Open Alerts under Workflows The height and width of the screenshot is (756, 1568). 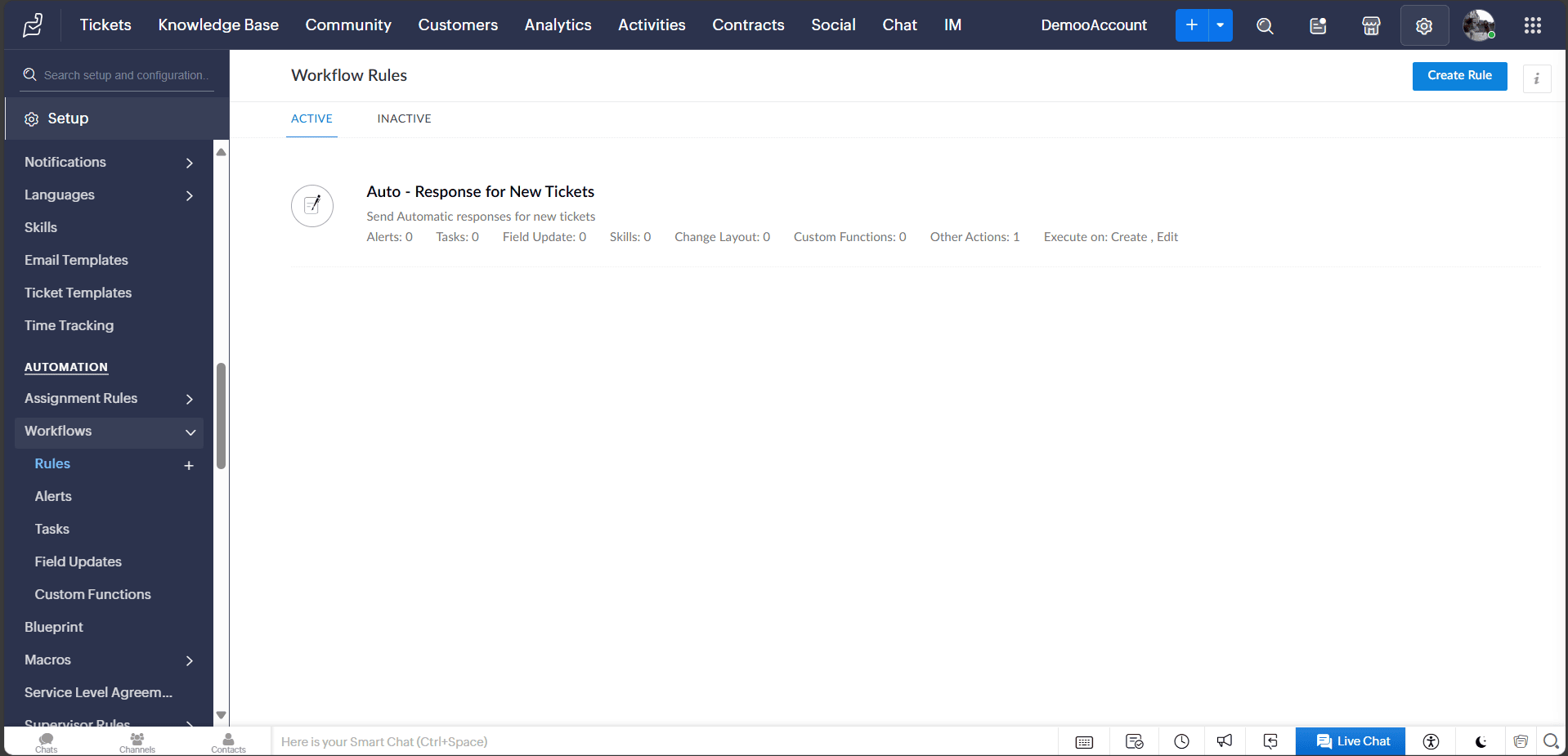53,496
